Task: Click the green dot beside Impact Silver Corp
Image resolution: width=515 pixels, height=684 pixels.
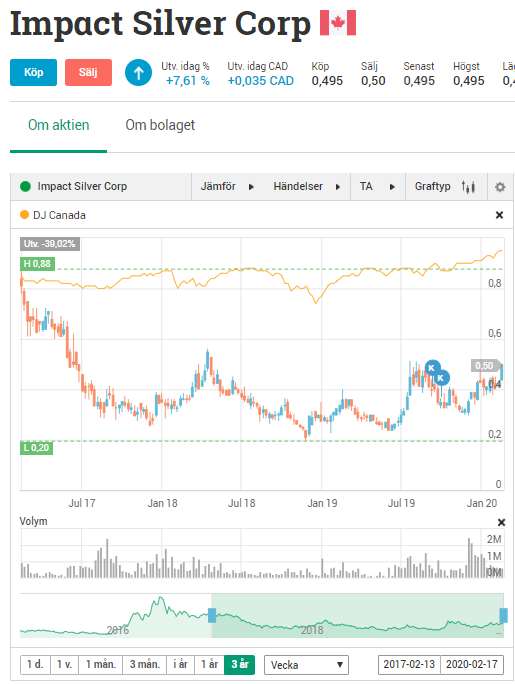Action: coord(25,187)
